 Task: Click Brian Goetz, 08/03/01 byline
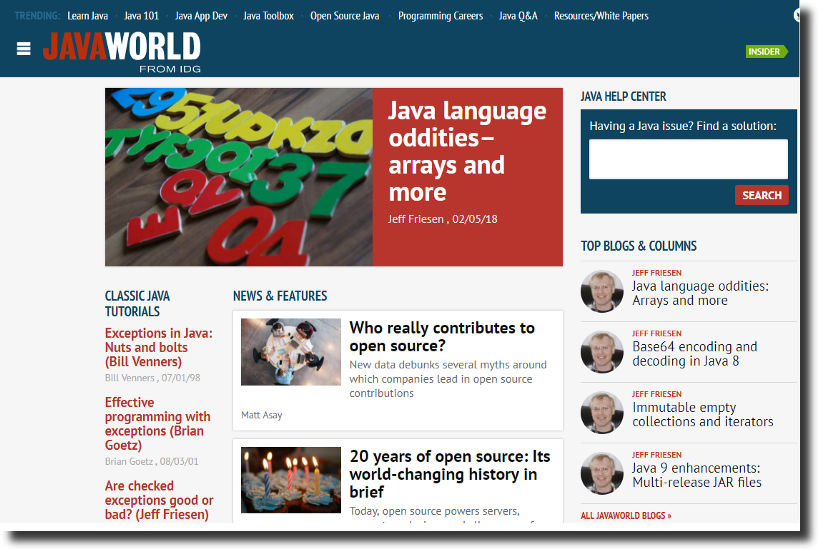[151, 461]
